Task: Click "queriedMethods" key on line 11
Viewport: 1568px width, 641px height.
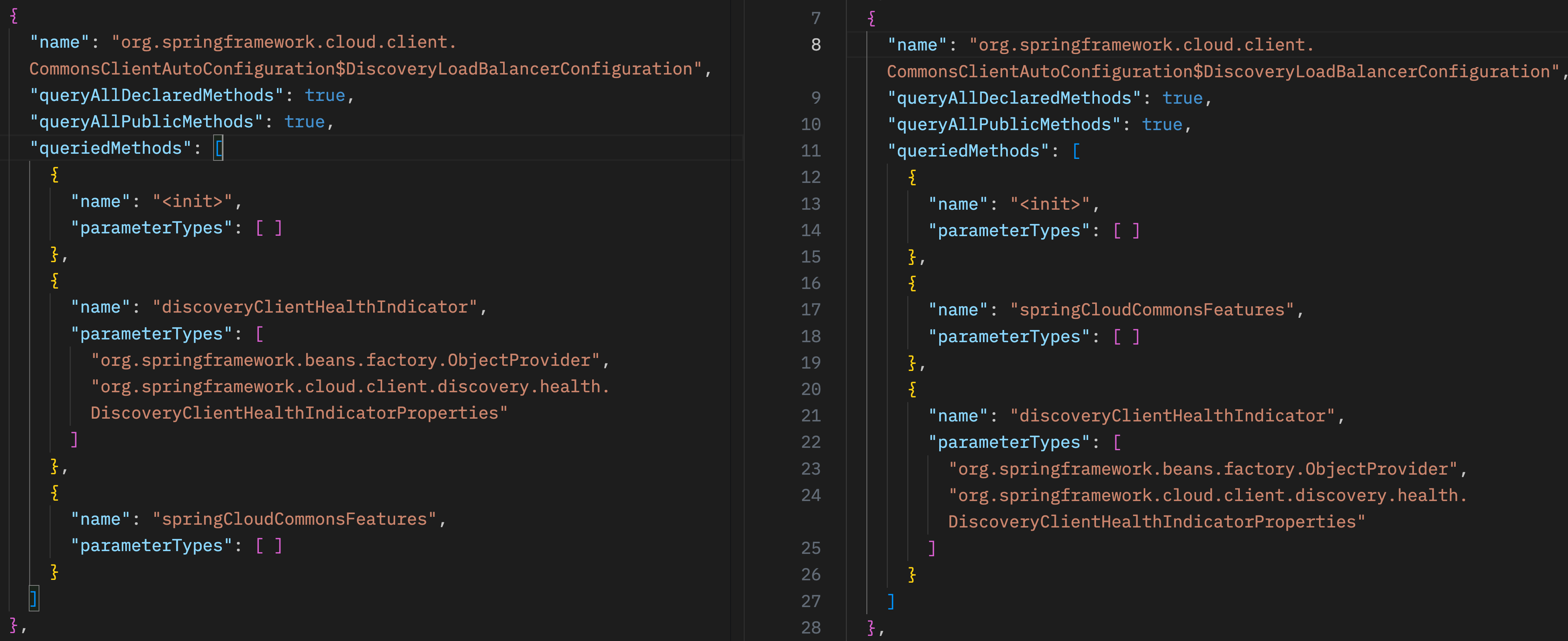Action: pyautogui.click(x=968, y=151)
